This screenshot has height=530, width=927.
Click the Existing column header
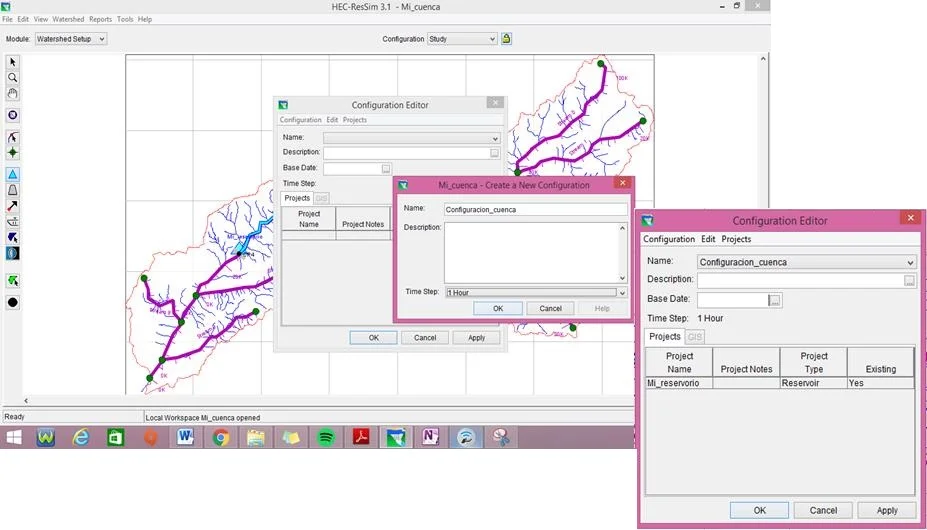click(881, 363)
